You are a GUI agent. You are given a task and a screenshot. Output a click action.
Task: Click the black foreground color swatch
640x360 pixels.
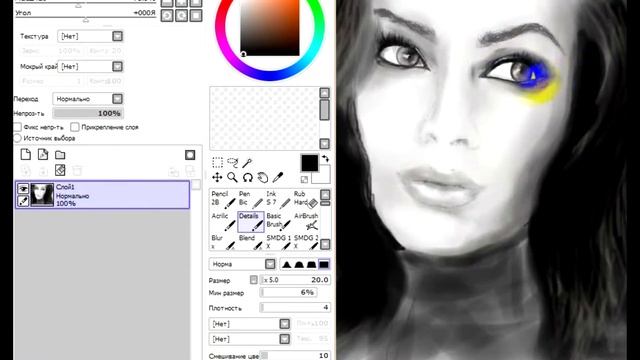(309, 163)
